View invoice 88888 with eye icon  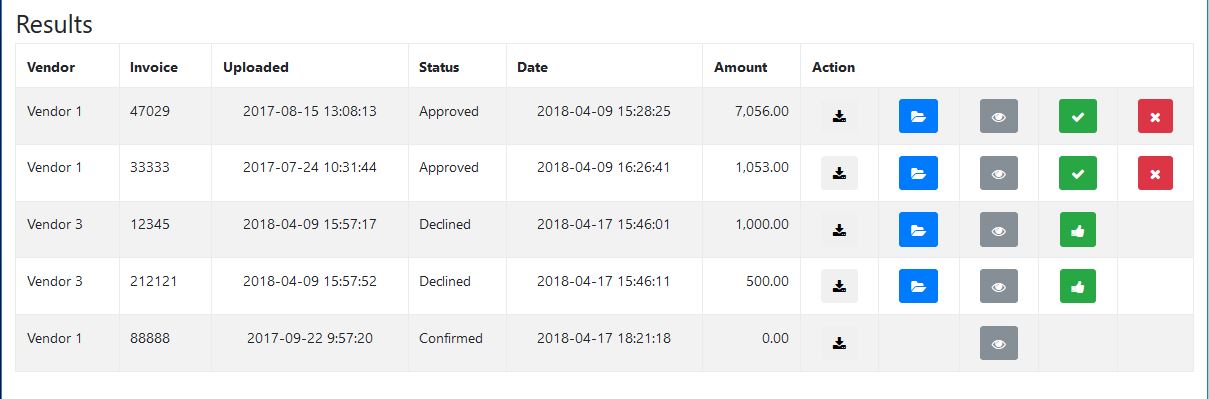[998, 343]
